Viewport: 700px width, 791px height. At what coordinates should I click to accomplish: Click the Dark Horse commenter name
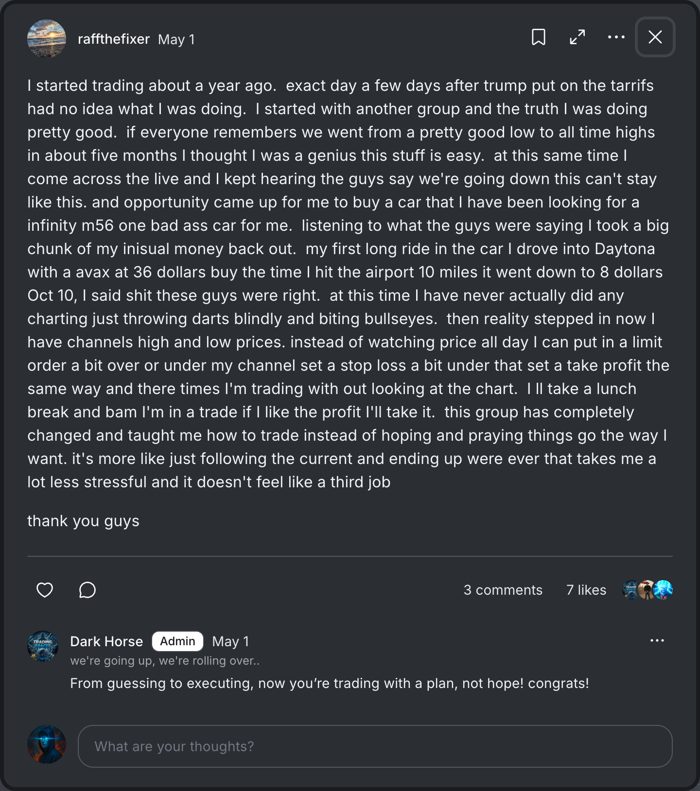[x=106, y=641]
